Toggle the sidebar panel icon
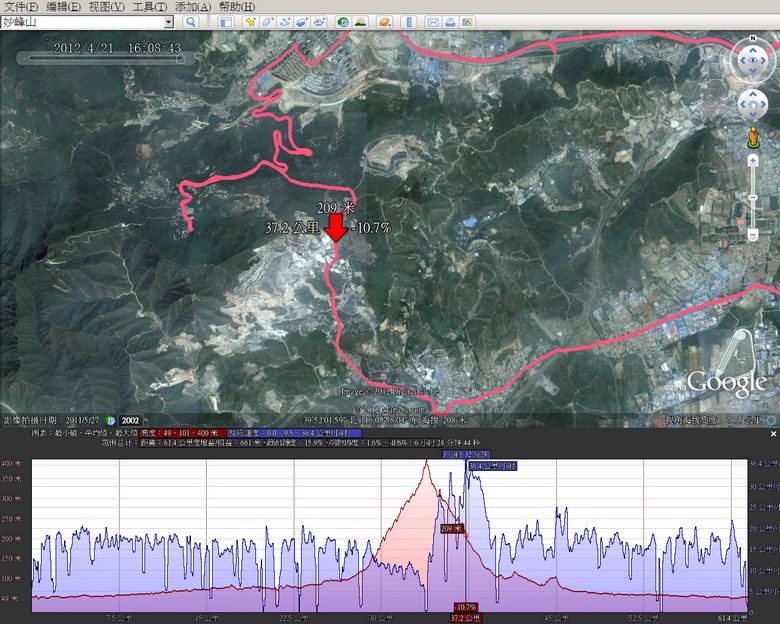 226,21
